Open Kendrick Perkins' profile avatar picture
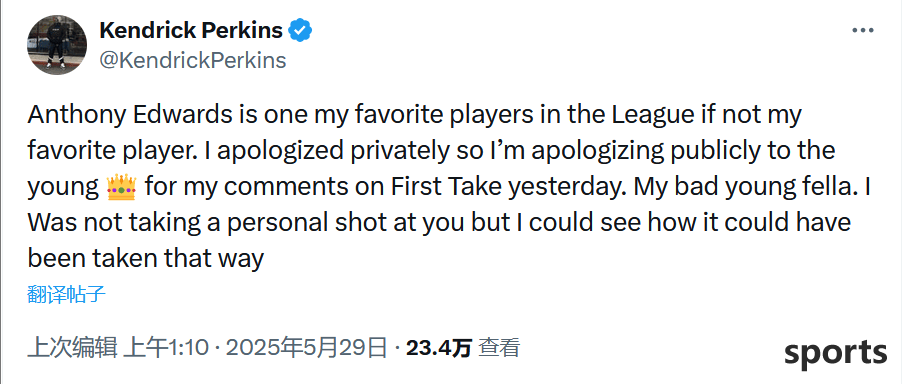Viewport: 902px width, 384px height. [57, 45]
